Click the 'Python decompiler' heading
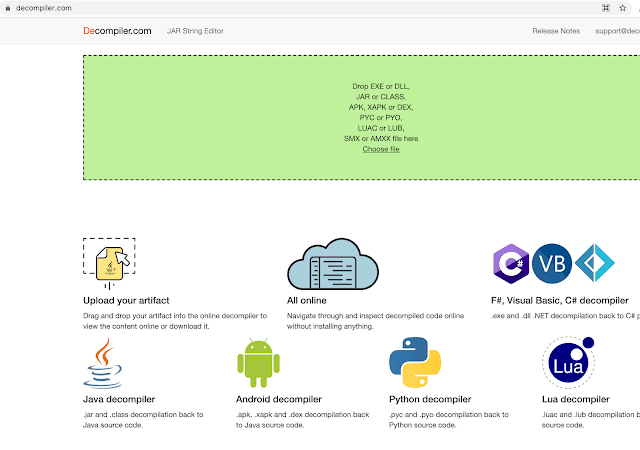This screenshot has height=450, width=640. [x=430, y=399]
